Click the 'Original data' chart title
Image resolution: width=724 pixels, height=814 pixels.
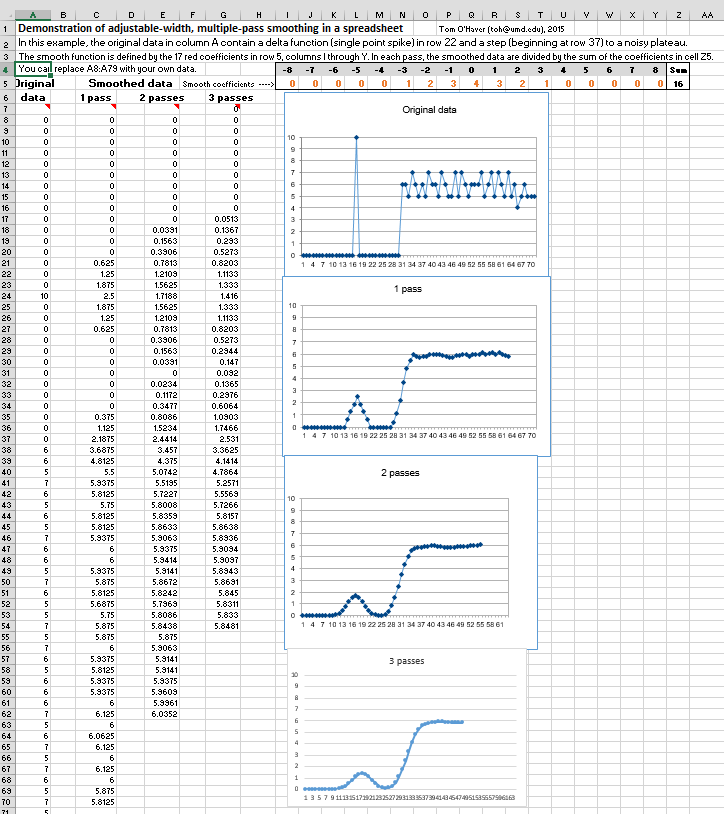429,109
